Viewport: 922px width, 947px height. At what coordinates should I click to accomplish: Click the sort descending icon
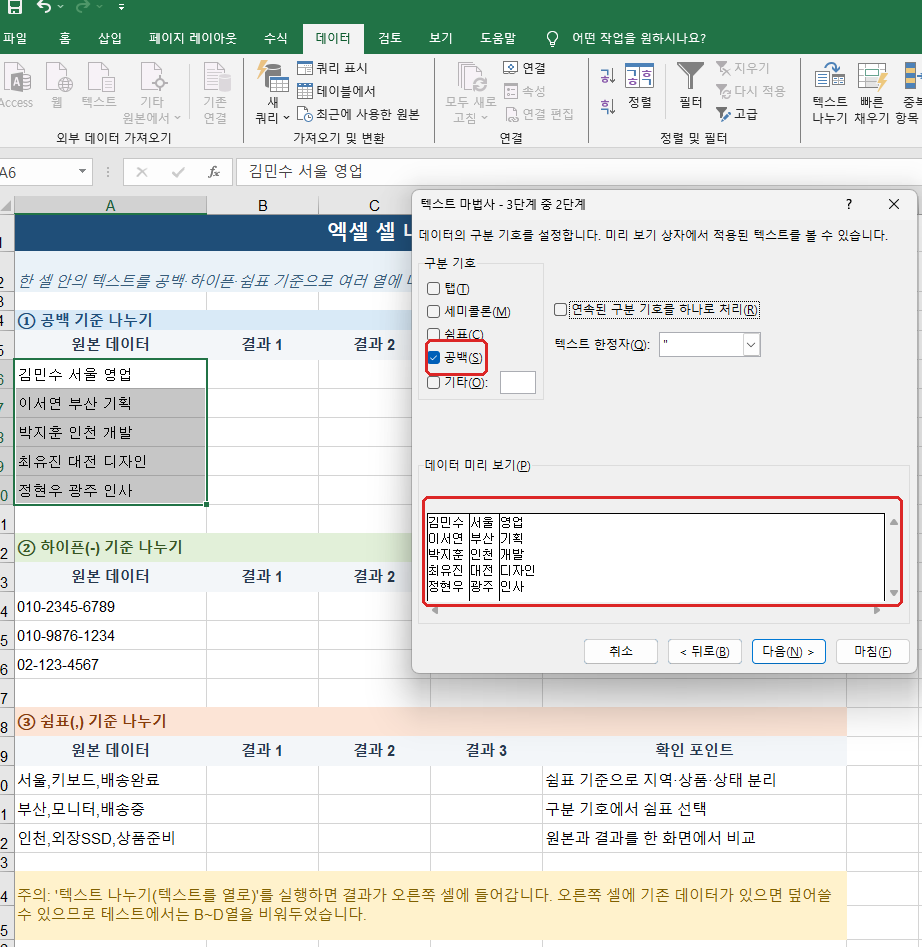[607, 106]
